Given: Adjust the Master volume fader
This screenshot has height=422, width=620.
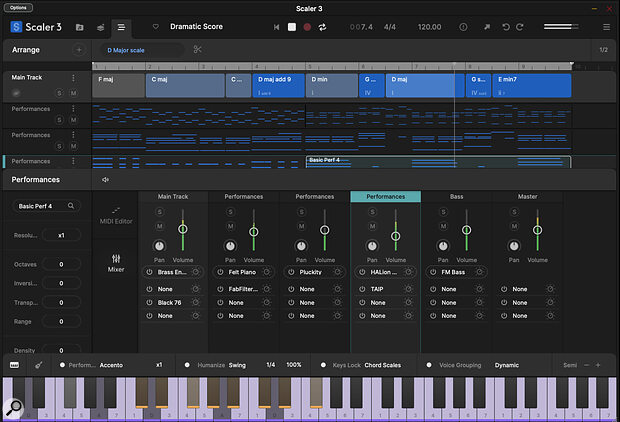Looking at the screenshot, I should tap(537, 230).
